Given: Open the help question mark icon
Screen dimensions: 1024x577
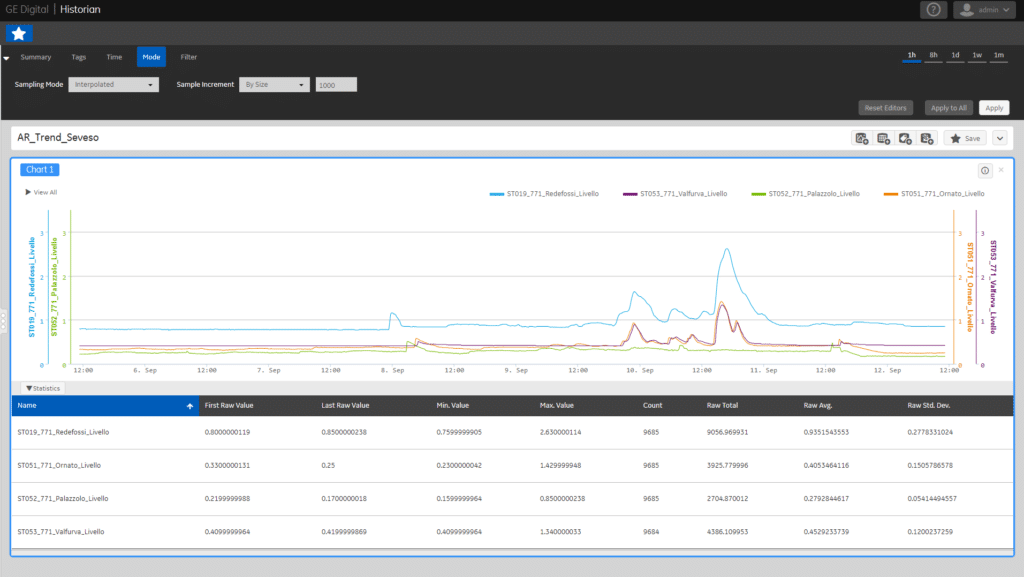Looking at the screenshot, I should coord(932,10).
